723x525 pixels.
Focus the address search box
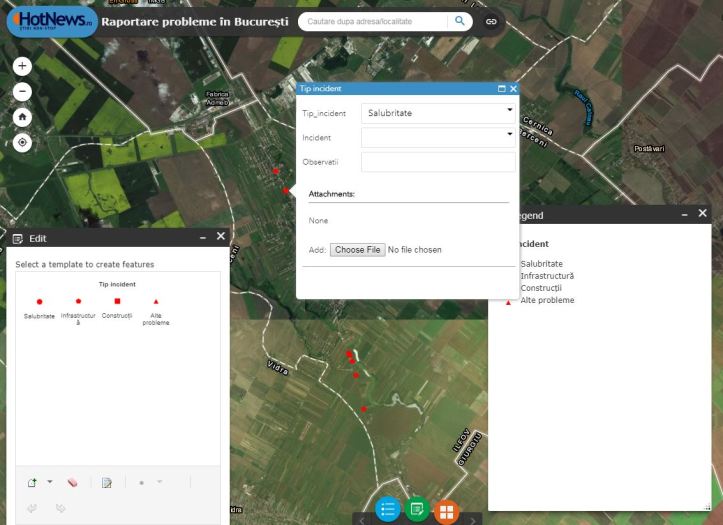(372, 21)
